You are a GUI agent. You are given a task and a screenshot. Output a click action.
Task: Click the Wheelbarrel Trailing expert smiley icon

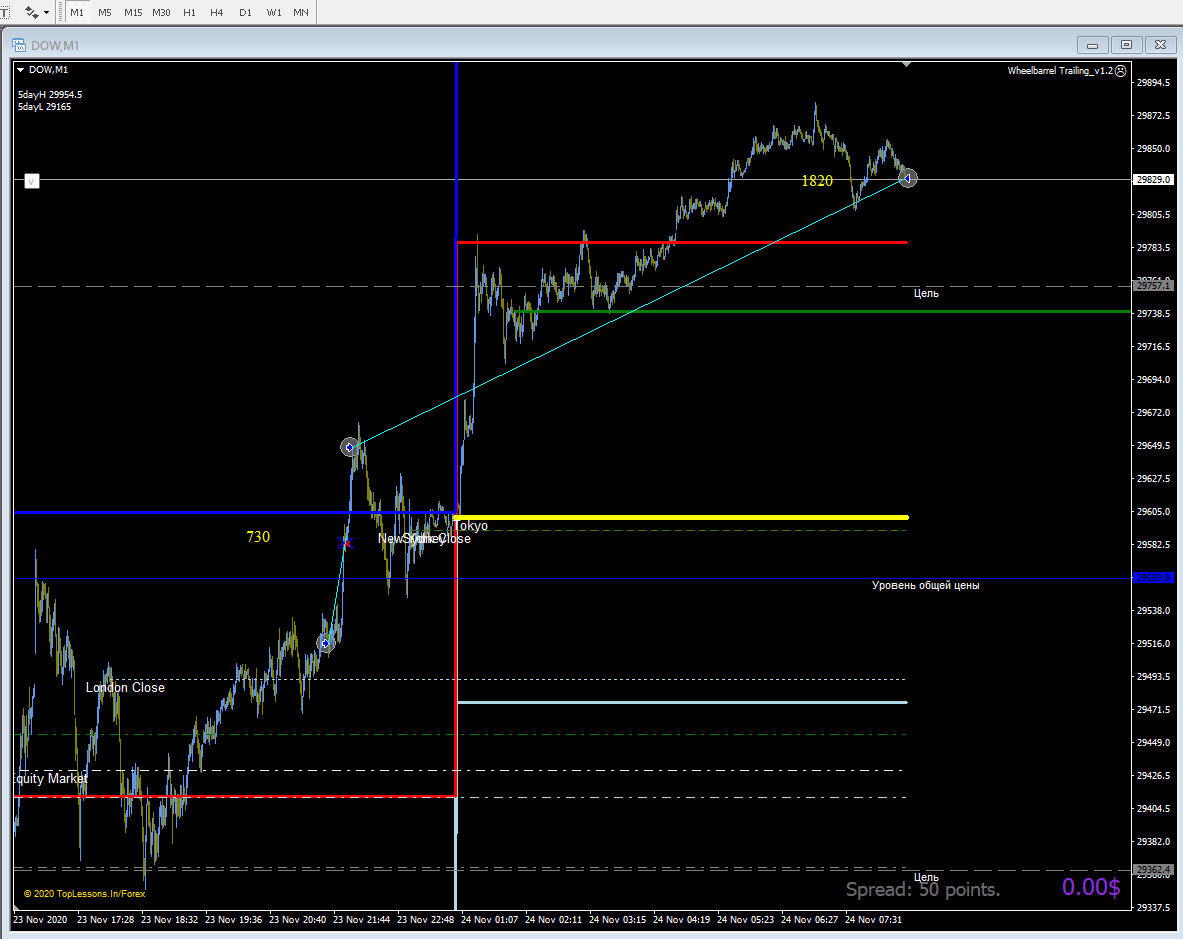tap(1120, 71)
